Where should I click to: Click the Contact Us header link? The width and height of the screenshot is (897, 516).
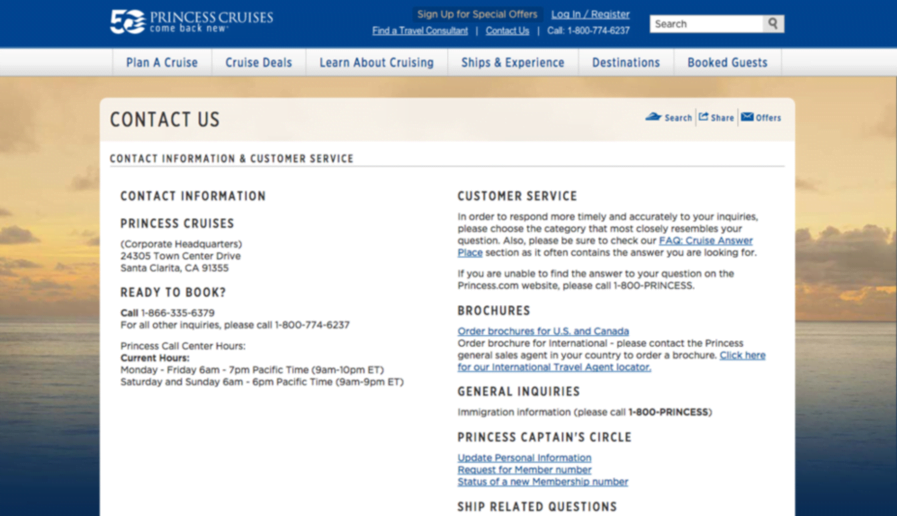coord(507,31)
